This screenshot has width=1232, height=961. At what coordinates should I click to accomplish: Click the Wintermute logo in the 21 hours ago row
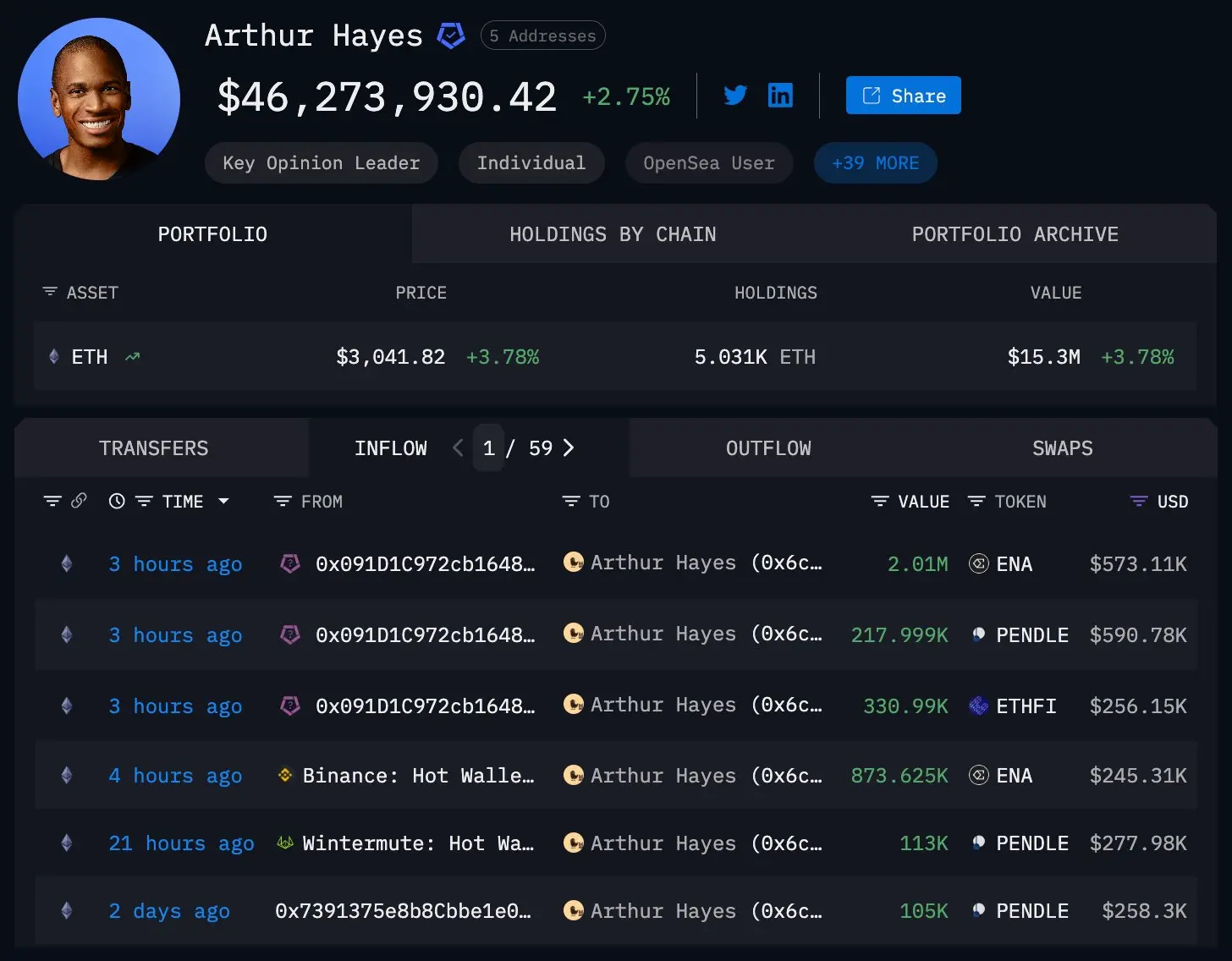pyautogui.click(x=285, y=843)
